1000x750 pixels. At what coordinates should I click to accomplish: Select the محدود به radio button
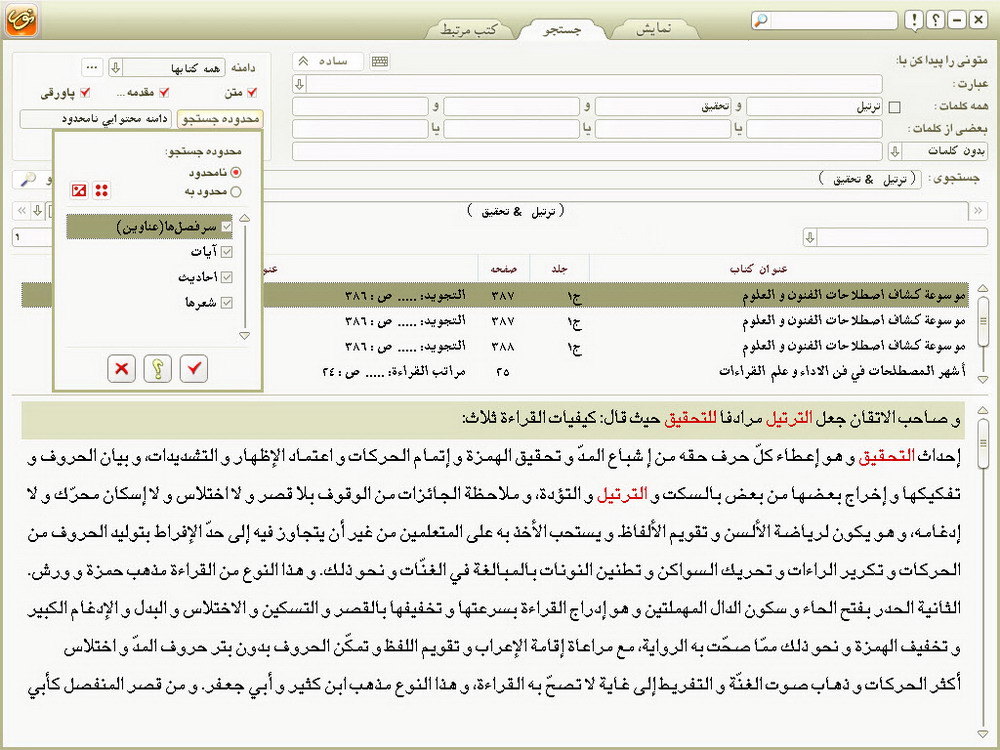click(236, 191)
